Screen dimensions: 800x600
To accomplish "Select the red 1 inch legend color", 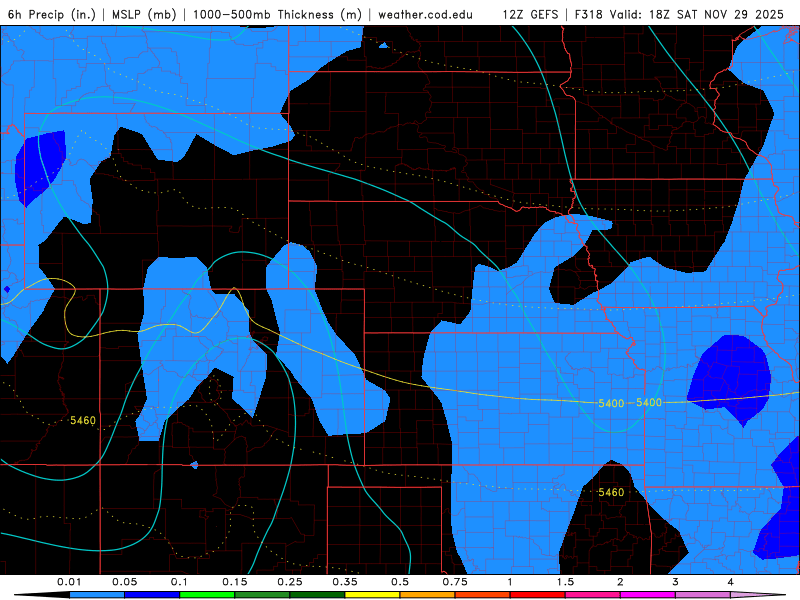I will [538, 595].
